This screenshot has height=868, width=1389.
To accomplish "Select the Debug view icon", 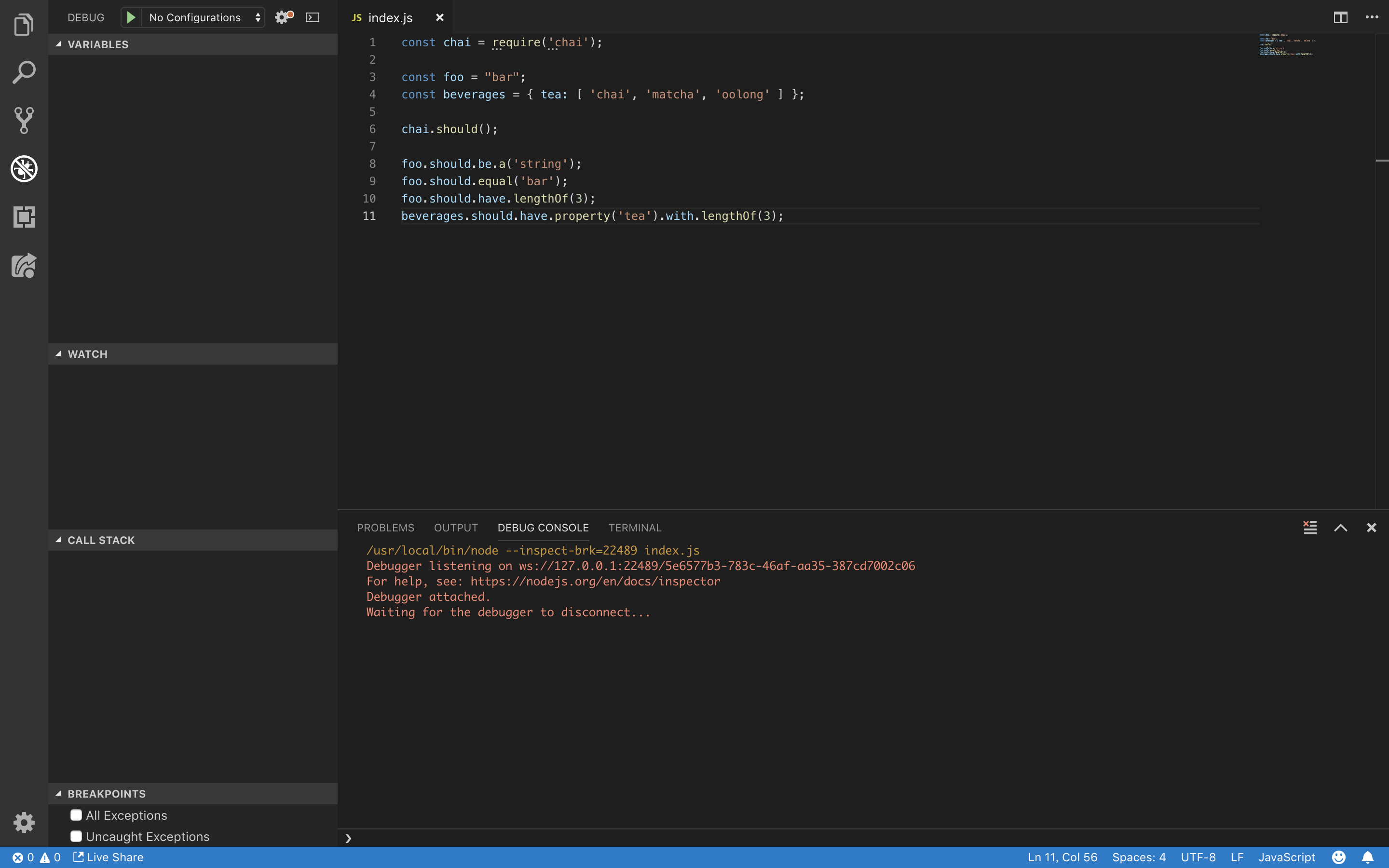I will click(x=24, y=169).
